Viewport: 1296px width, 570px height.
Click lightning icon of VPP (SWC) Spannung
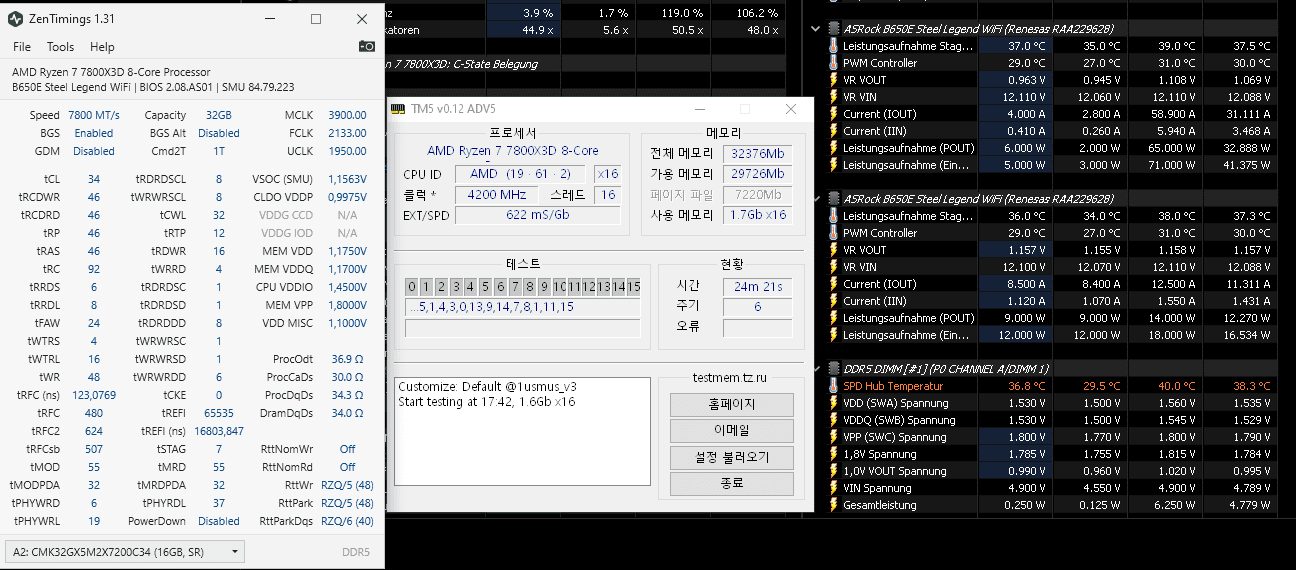(x=834, y=437)
